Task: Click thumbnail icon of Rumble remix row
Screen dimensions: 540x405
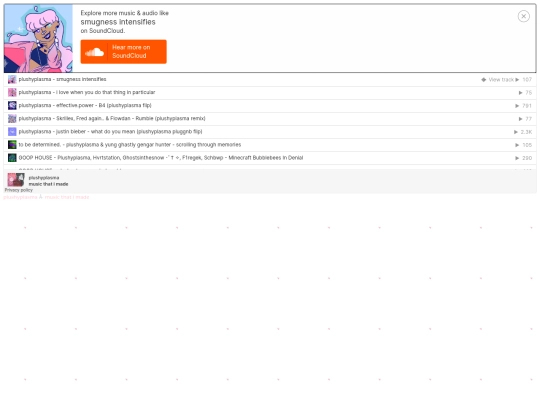Action: point(12,119)
